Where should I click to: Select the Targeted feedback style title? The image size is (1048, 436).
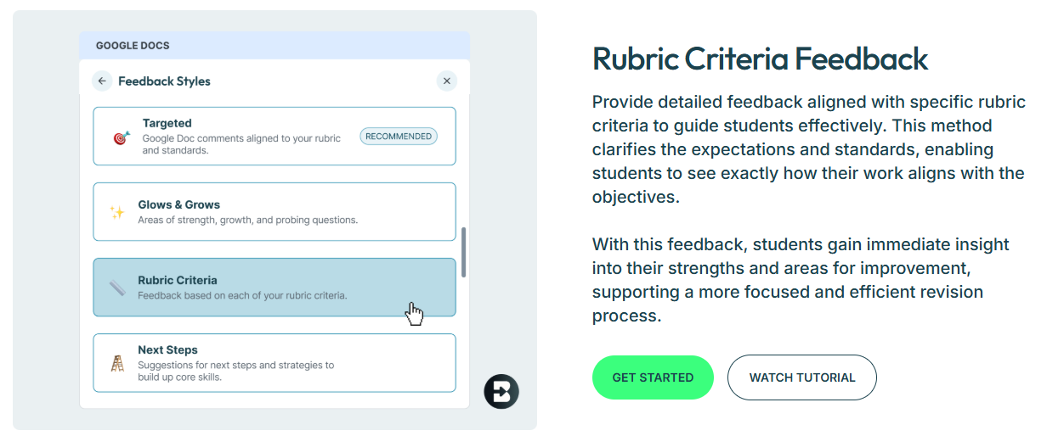point(166,123)
